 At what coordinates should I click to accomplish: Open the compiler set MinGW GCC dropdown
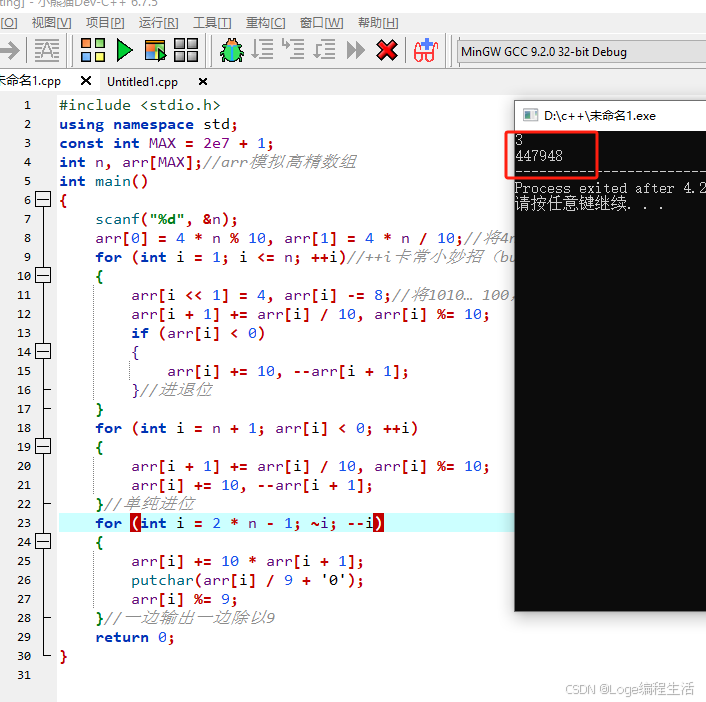click(581, 52)
